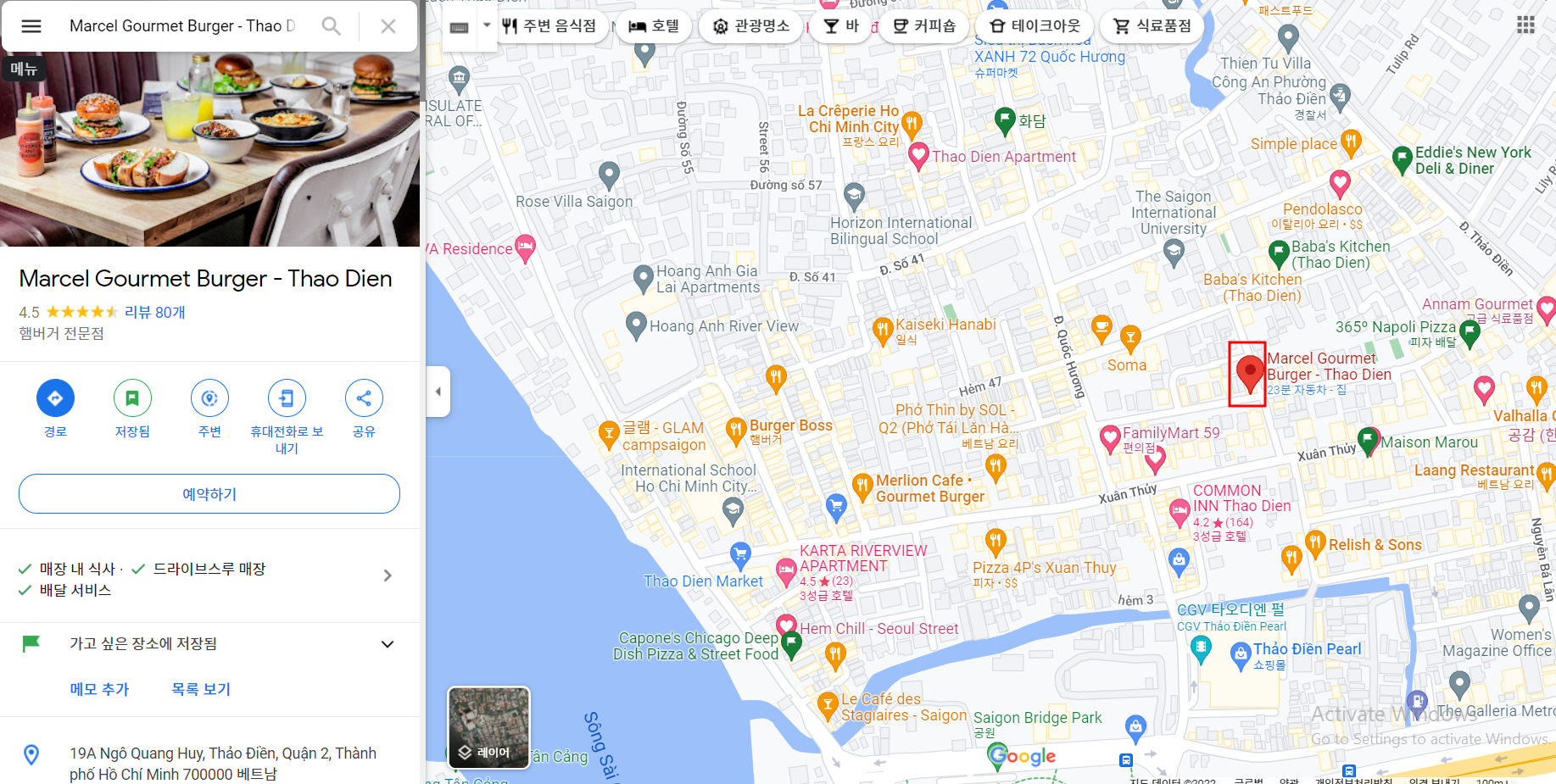Clear the search with X icon
Screen dimensions: 1556x784
(x=388, y=26)
